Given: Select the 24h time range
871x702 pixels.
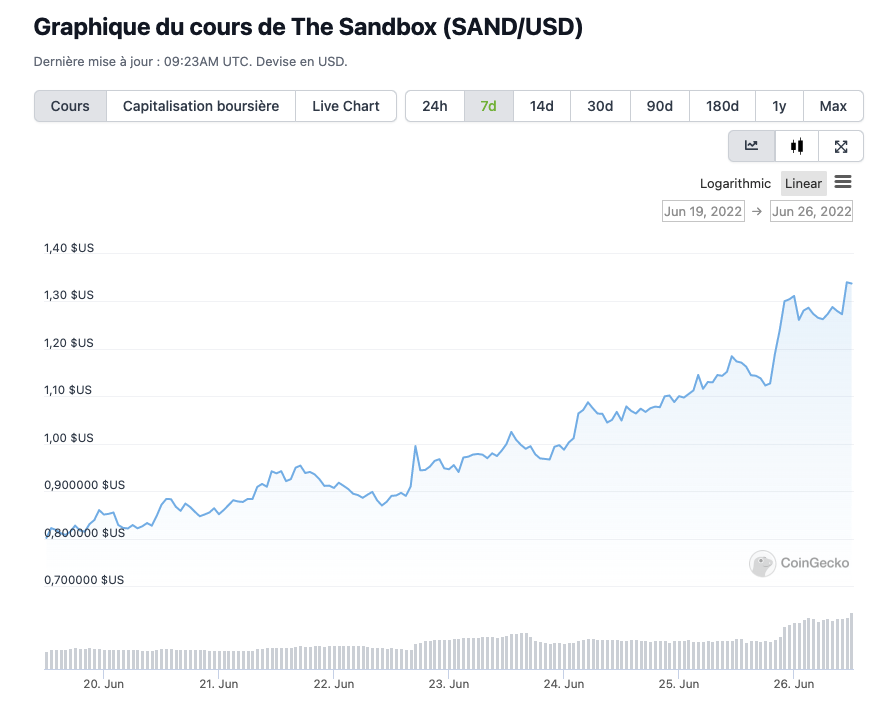Looking at the screenshot, I should [x=435, y=106].
